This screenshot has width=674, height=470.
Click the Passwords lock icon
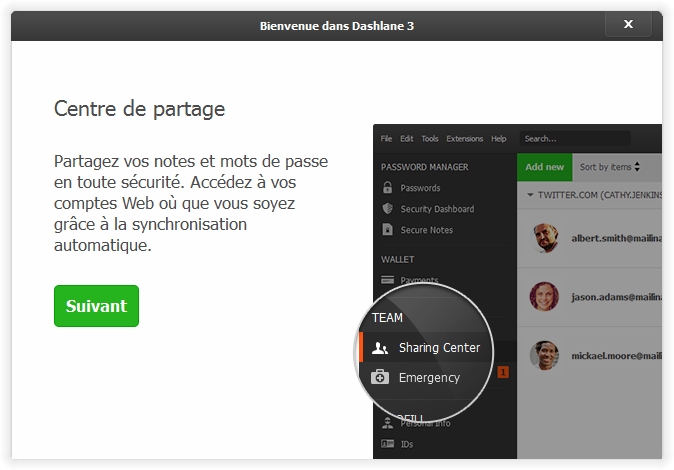pyautogui.click(x=387, y=187)
